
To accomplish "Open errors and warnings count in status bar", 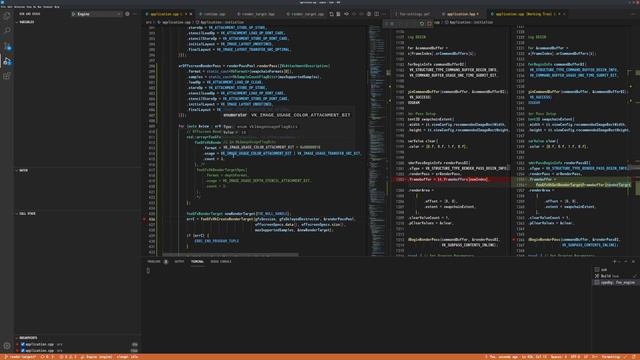I will click(x=67, y=357).
